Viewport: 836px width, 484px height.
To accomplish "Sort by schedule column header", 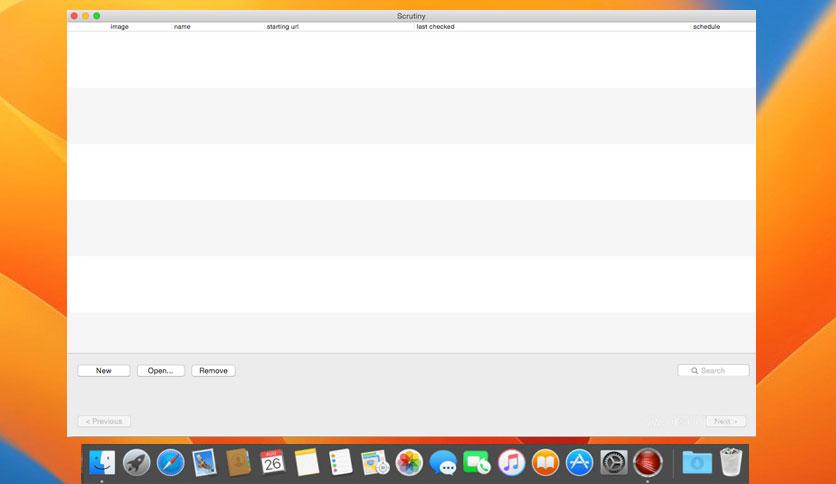I will coord(706,27).
